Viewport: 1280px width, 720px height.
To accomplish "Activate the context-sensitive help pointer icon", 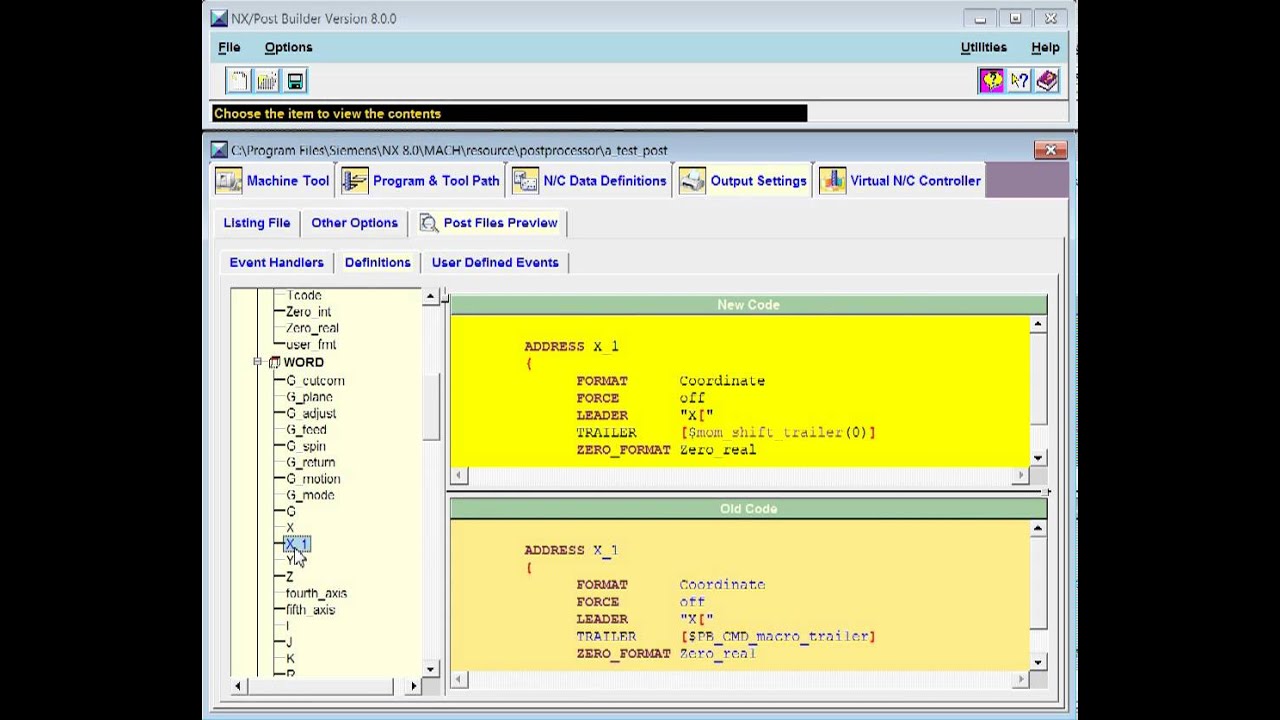I will click(x=1019, y=81).
